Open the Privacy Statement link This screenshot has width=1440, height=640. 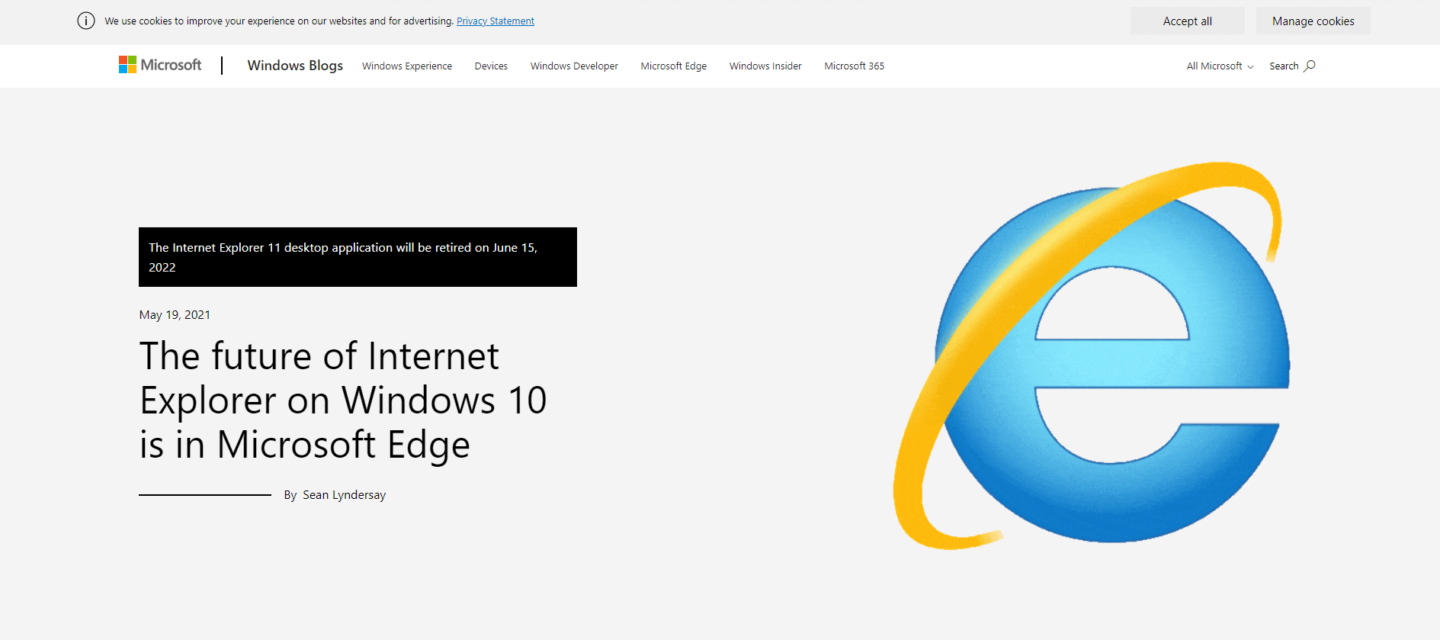click(x=495, y=21)
